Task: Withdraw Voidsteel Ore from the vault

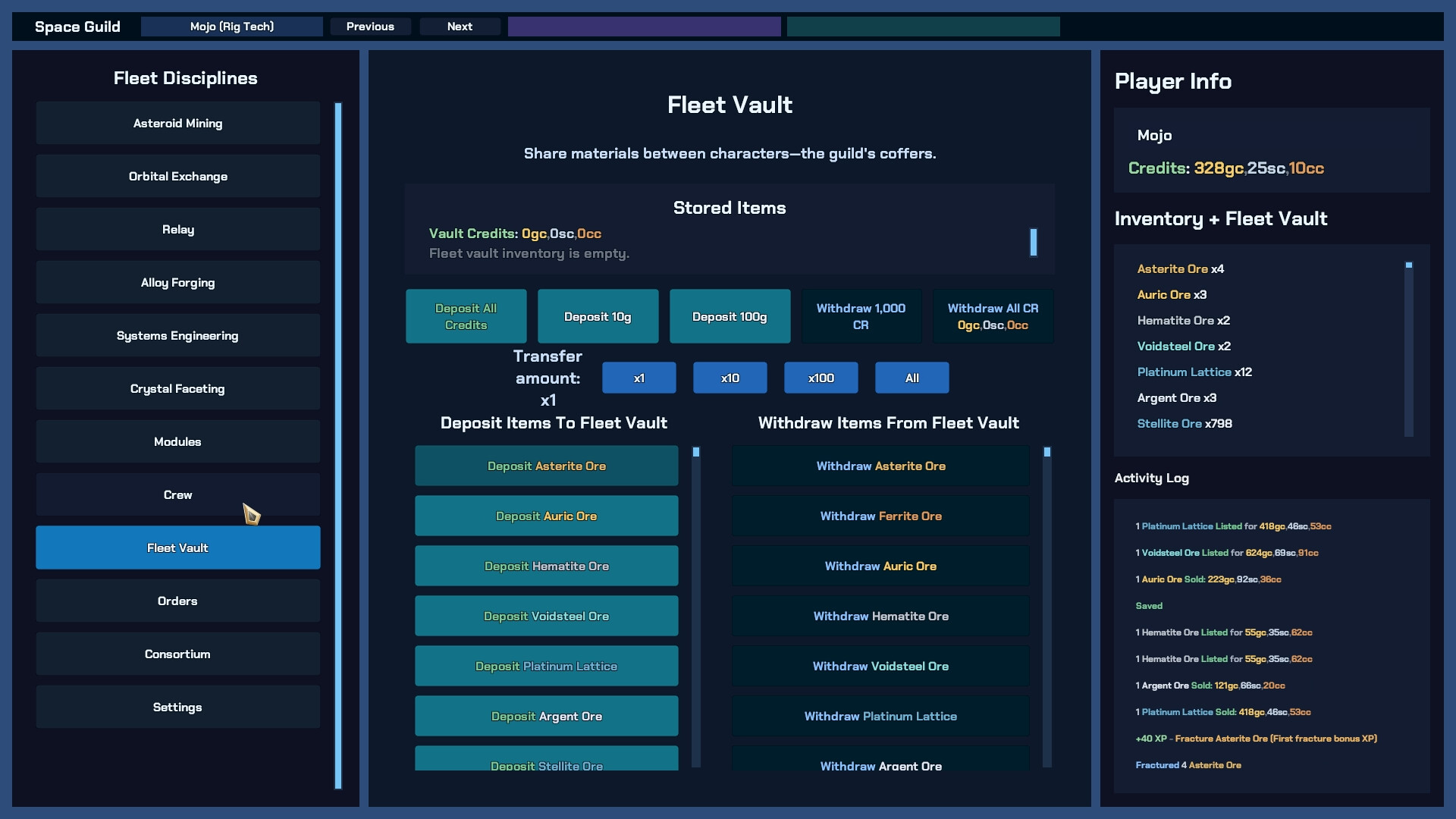Action: click(x=880, y=666)
